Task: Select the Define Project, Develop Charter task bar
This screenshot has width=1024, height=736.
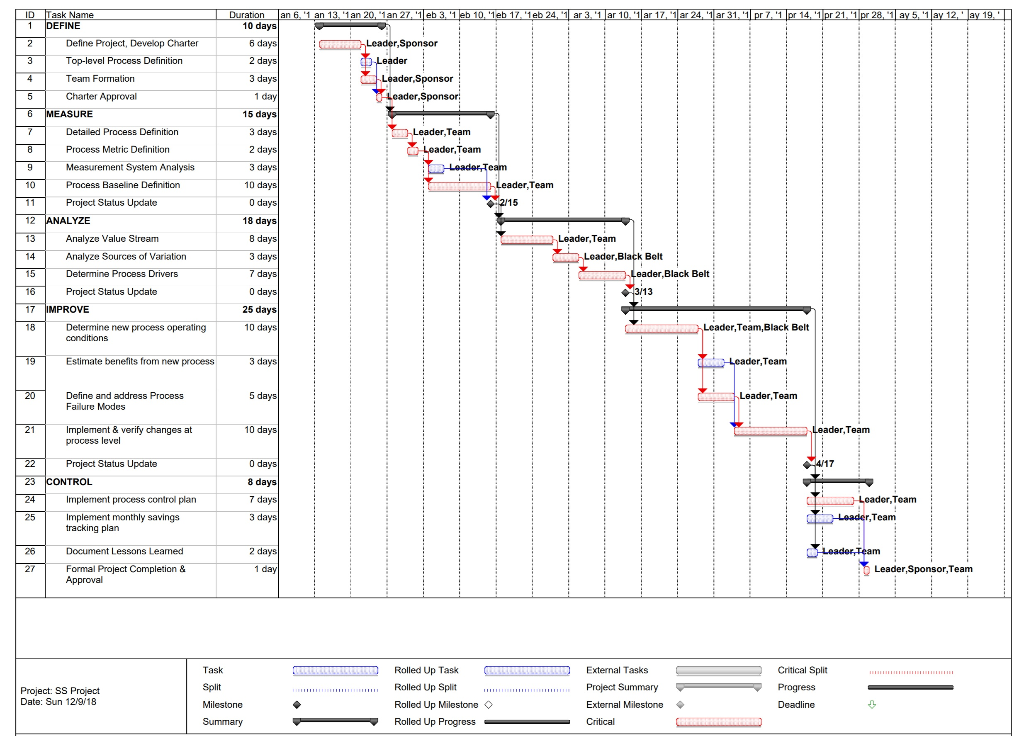Action: [x=339, y=43]
